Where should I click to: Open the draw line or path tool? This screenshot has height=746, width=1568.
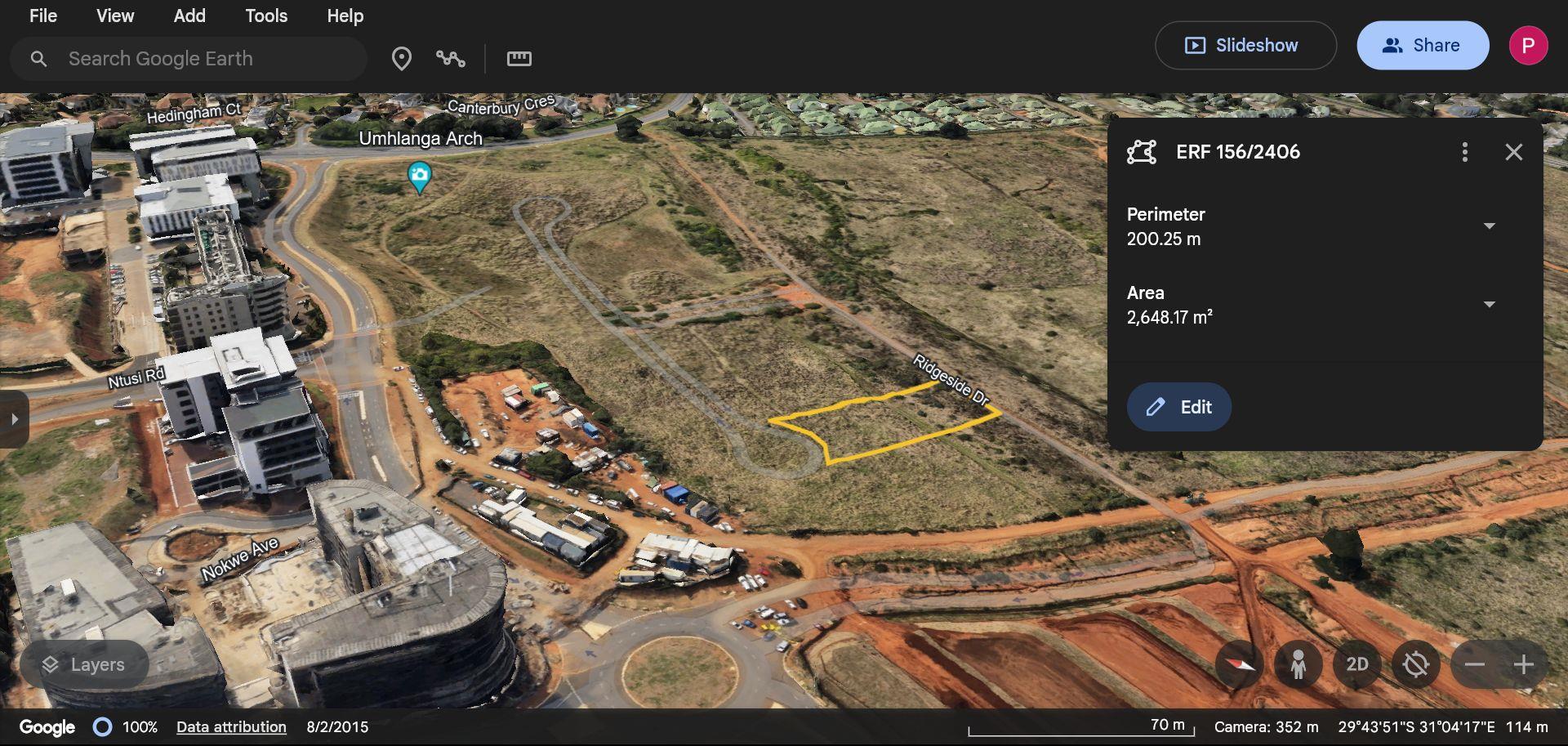click(451, 58)
